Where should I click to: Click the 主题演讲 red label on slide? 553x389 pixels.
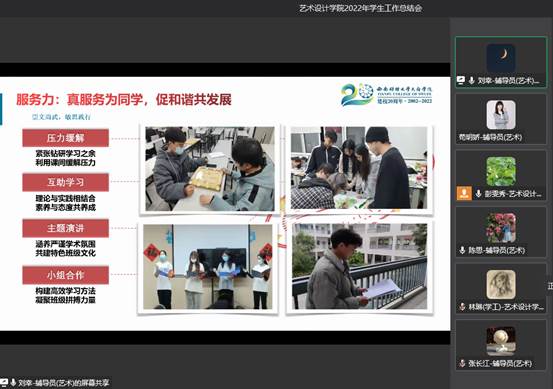coord(66,228)
